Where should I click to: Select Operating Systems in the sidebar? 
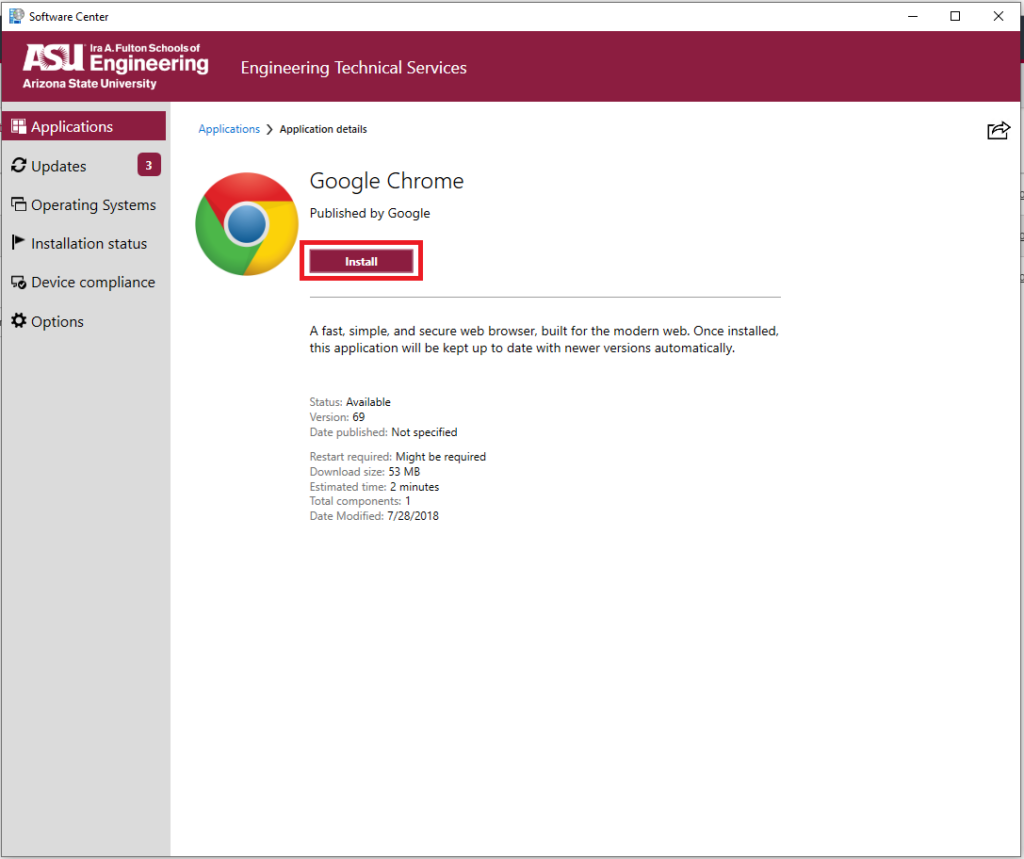pyautogui.click(x=84, y=204)
